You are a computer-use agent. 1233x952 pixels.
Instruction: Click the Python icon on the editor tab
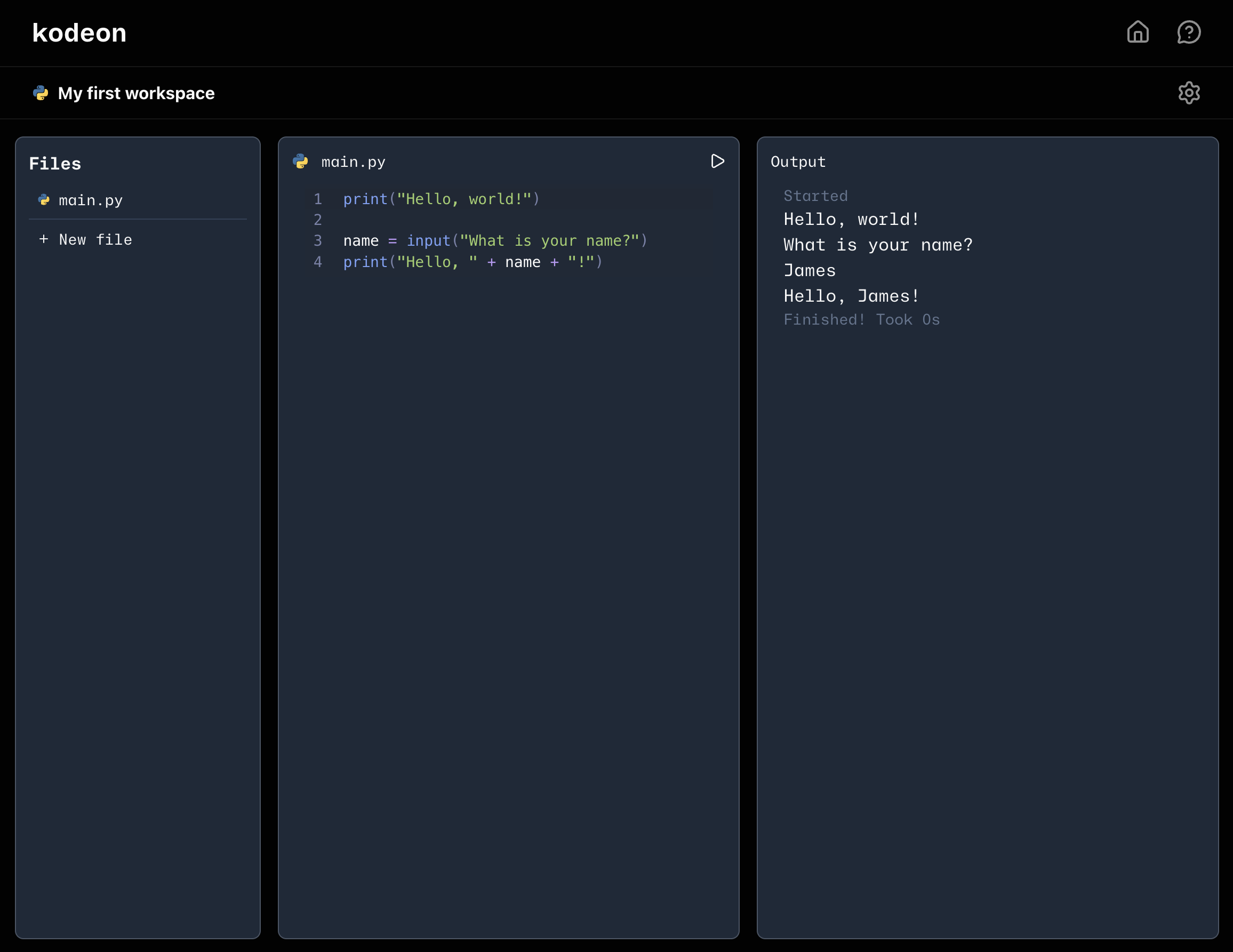click(300, 162)
